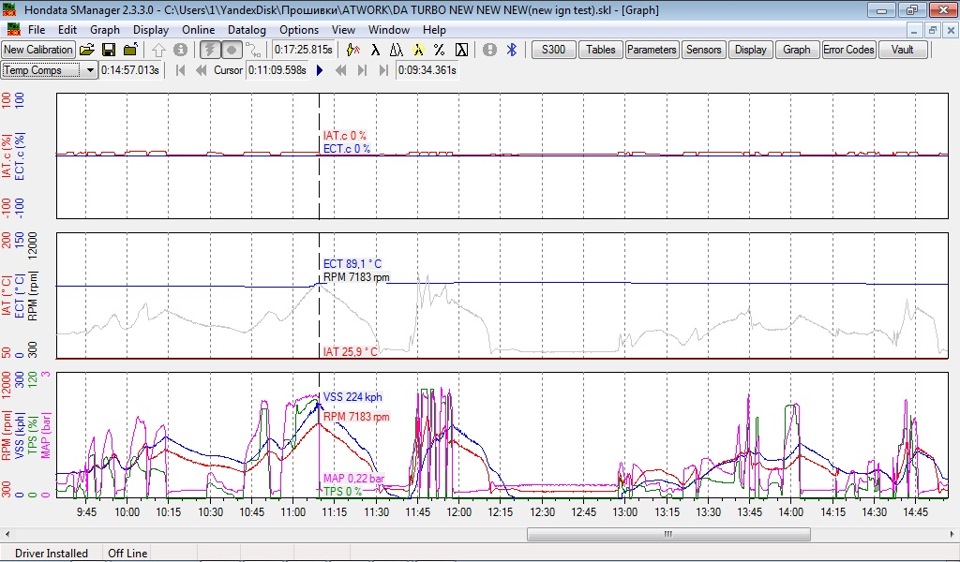Click the gray info circle icon
Image resolution: width=960 pixels, height=562 pixels.
pos(180,50)
